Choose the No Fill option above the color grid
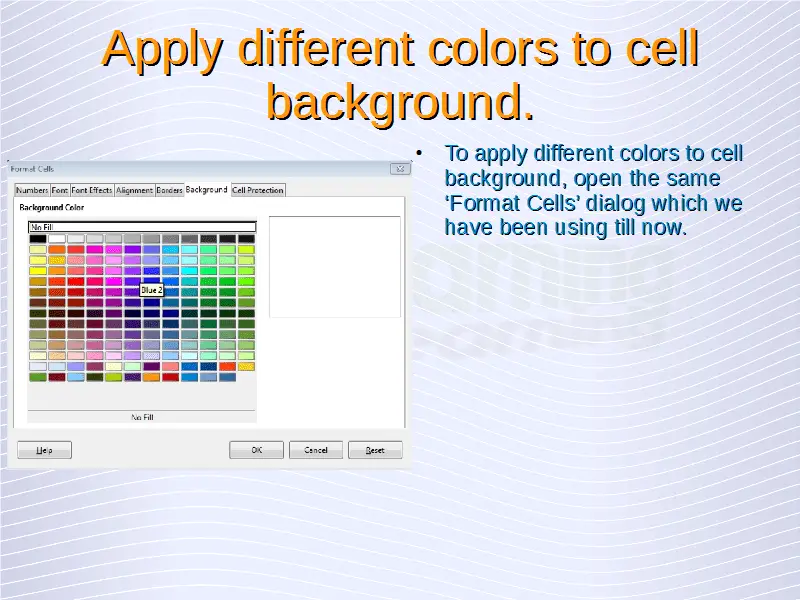Screen dimensions: 800x600 pos(141,227)
